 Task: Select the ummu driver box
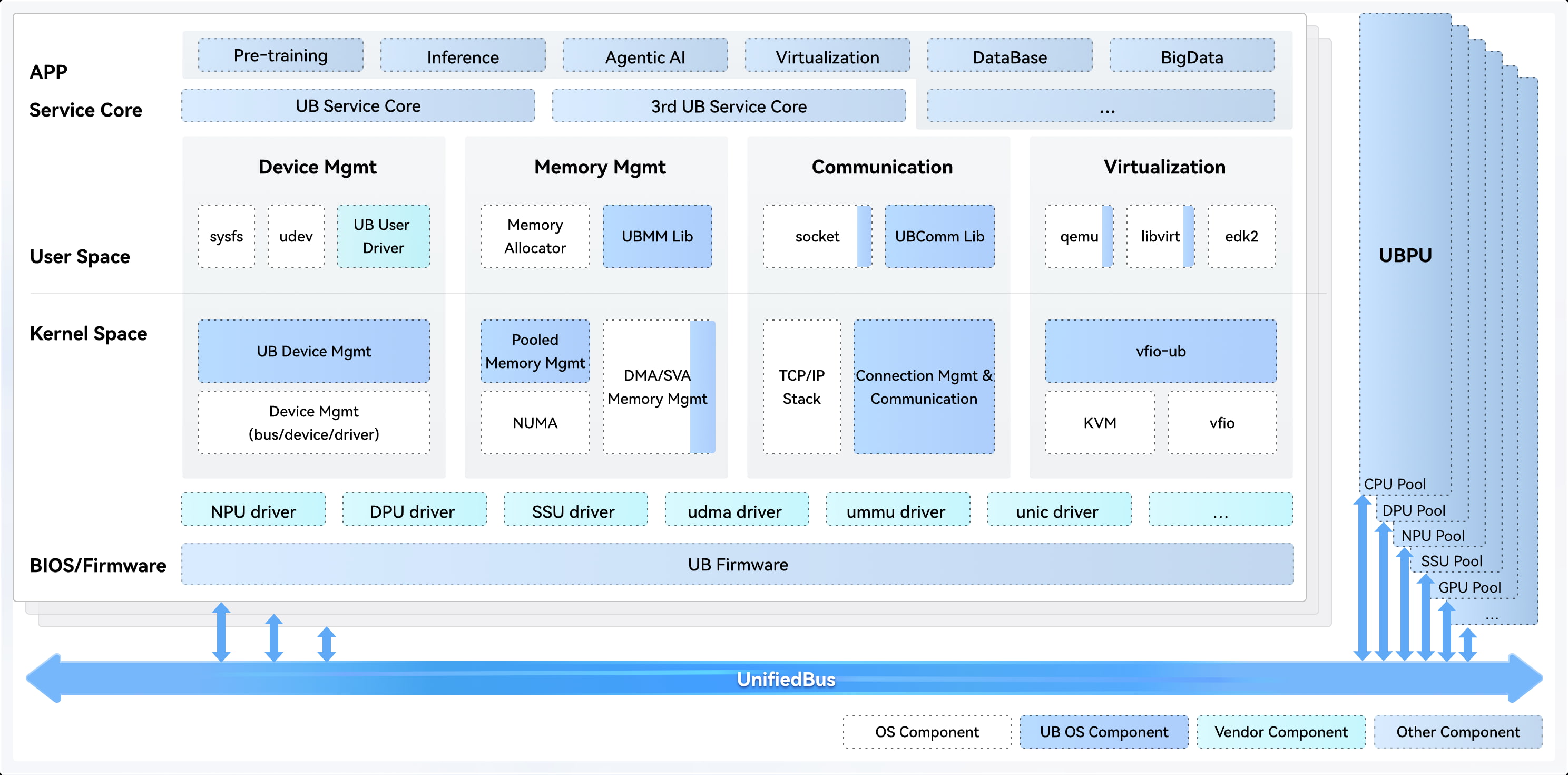(x=895, y=511)
